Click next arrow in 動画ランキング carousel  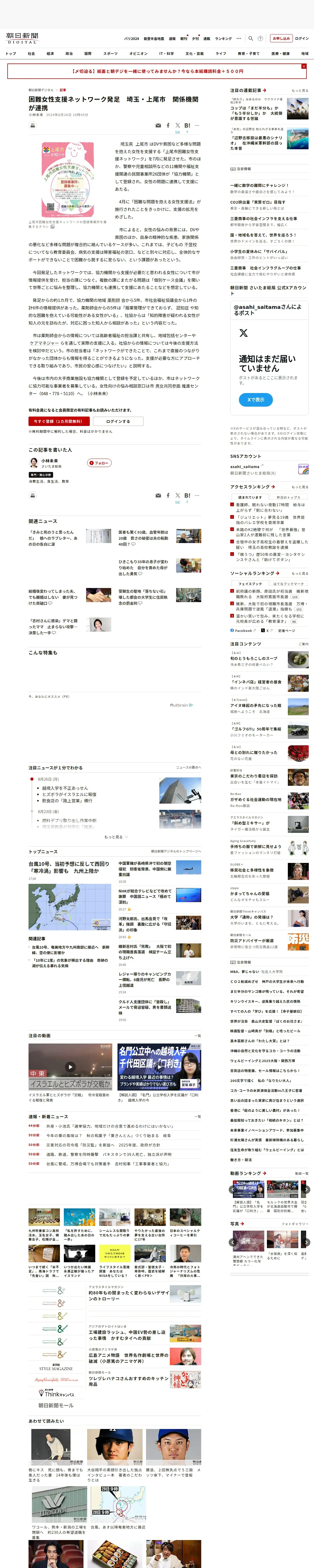click(307, 1189)
